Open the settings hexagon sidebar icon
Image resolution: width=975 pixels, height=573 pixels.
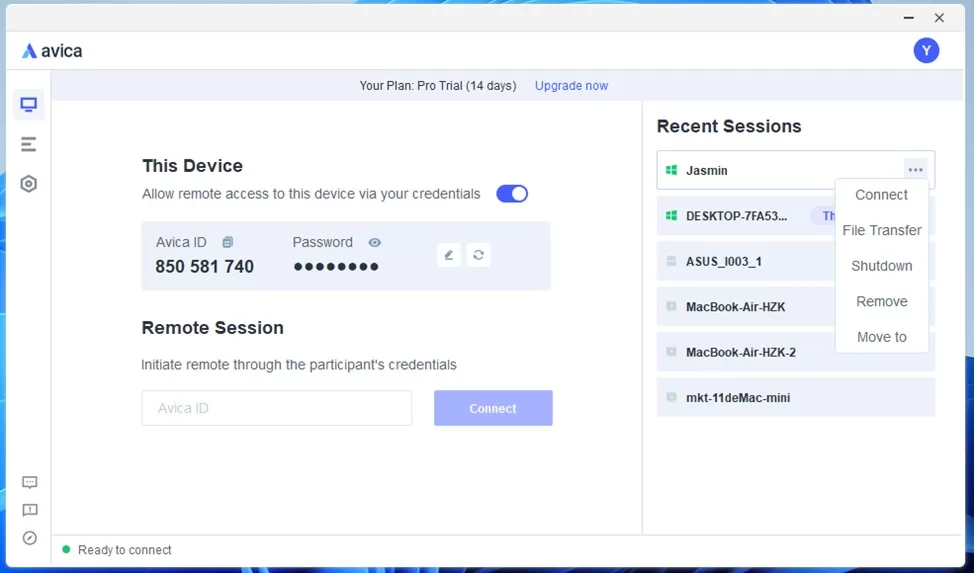point(29,184)
